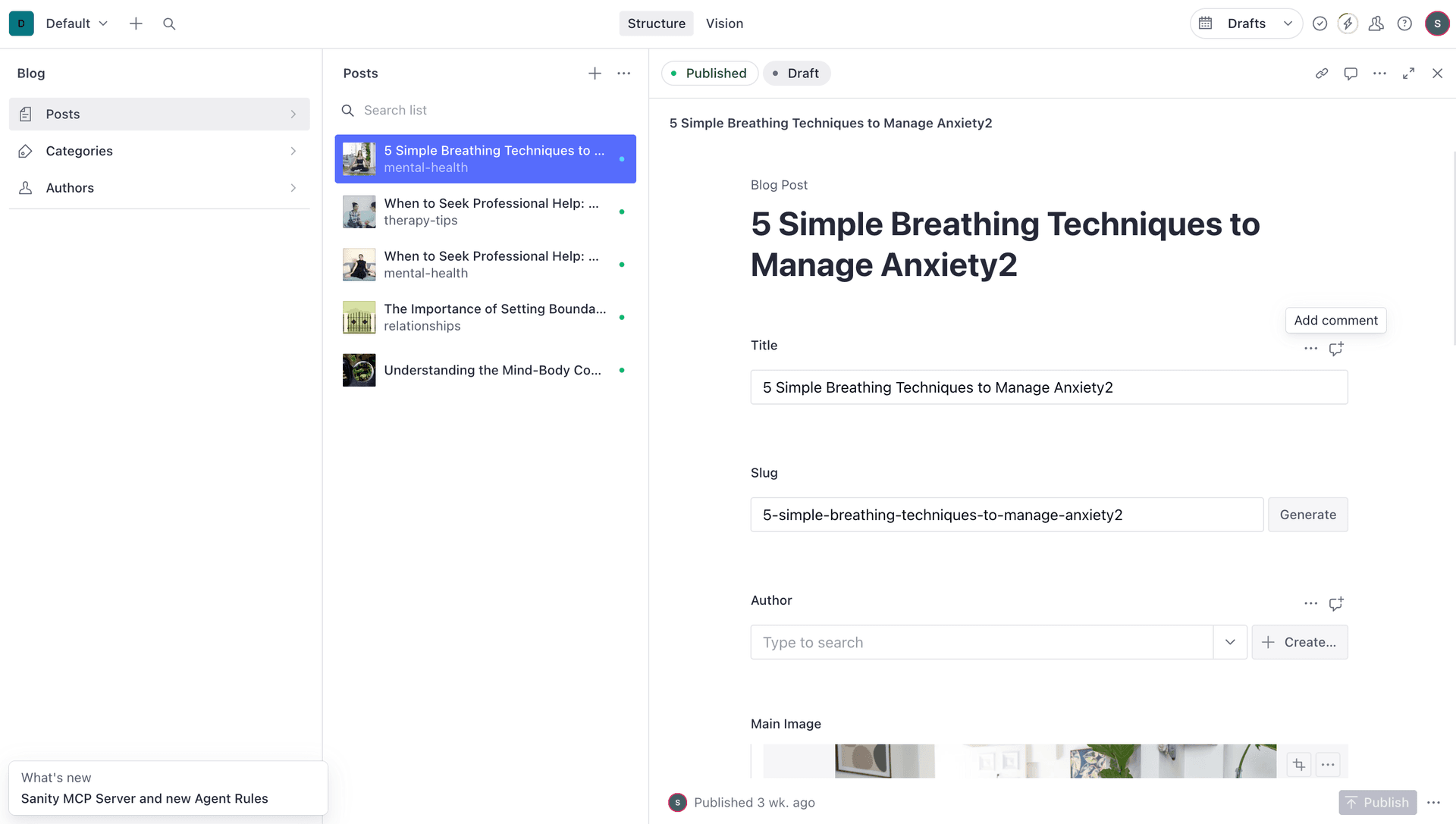Click the Add comment button near Title

tap(1335, 320)
